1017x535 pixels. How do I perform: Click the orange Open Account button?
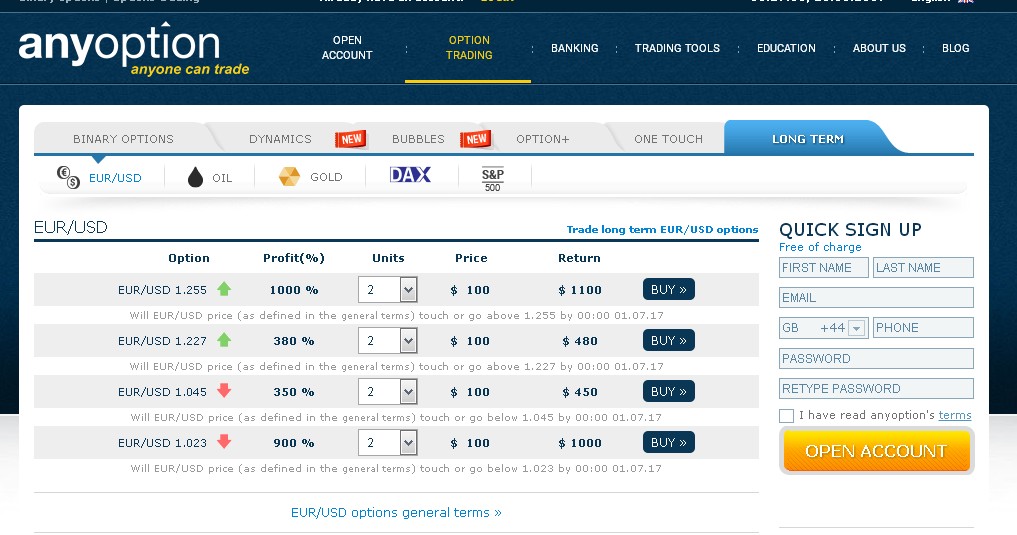point(876,451)
